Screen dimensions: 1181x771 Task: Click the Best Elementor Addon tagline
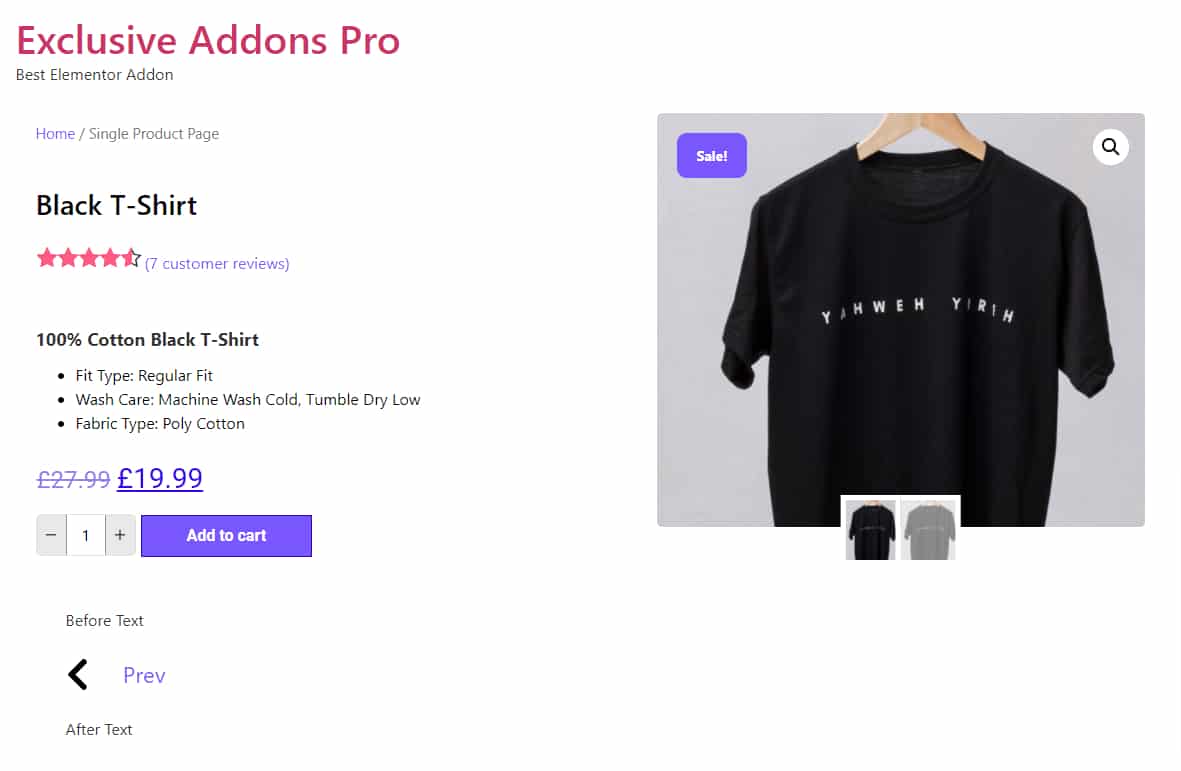(94, 75)
